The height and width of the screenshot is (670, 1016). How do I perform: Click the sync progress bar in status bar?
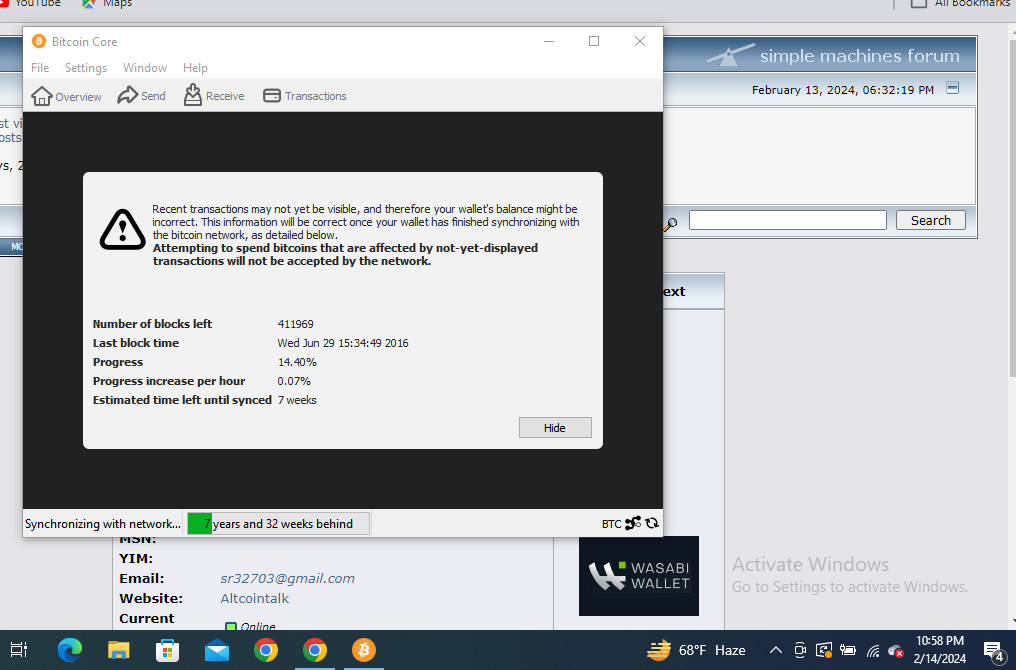pyautogui.click(x=279, y=524)
